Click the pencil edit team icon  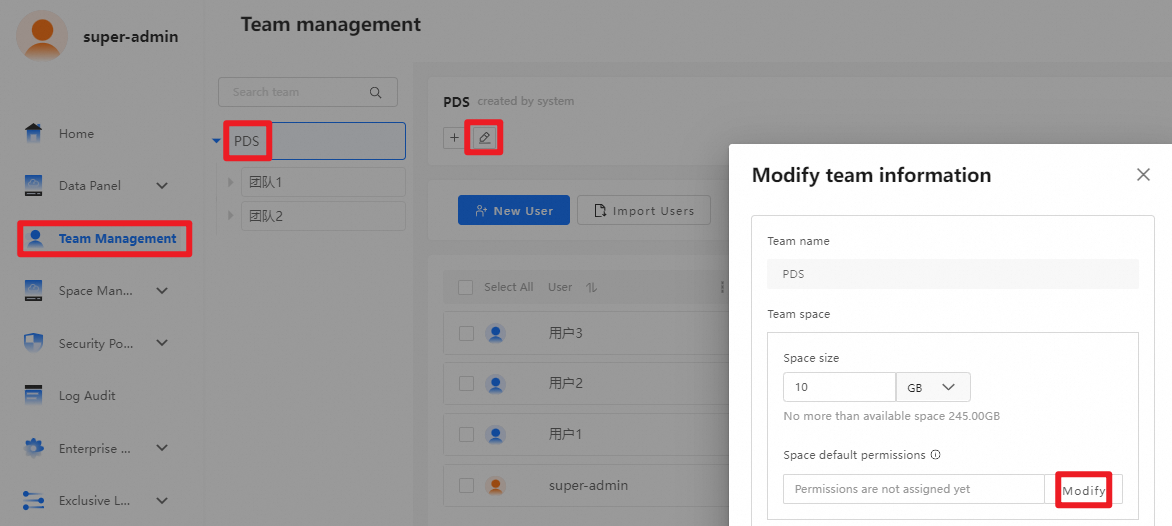point(484,137)
